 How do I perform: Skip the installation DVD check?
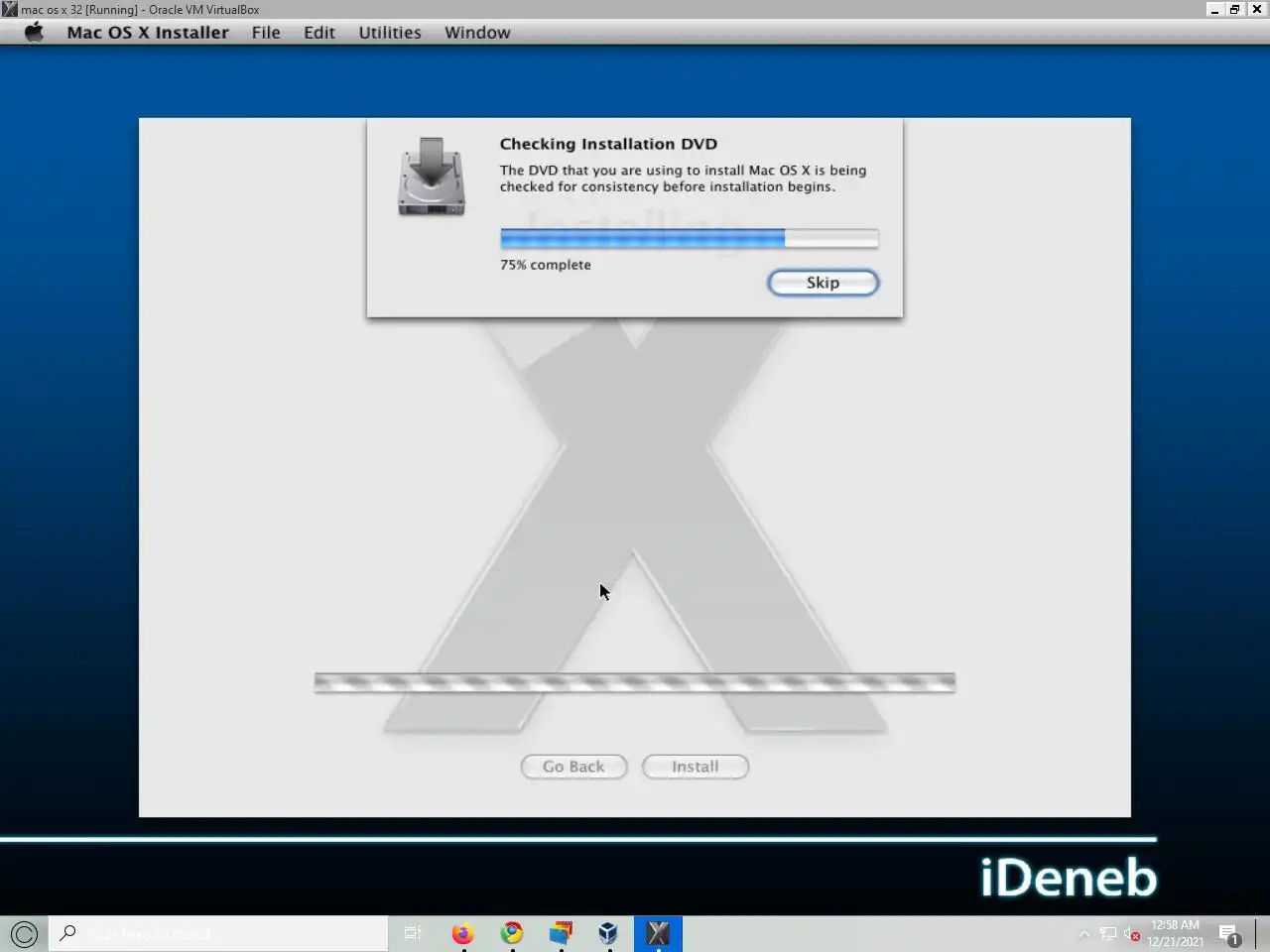point(823,283)
